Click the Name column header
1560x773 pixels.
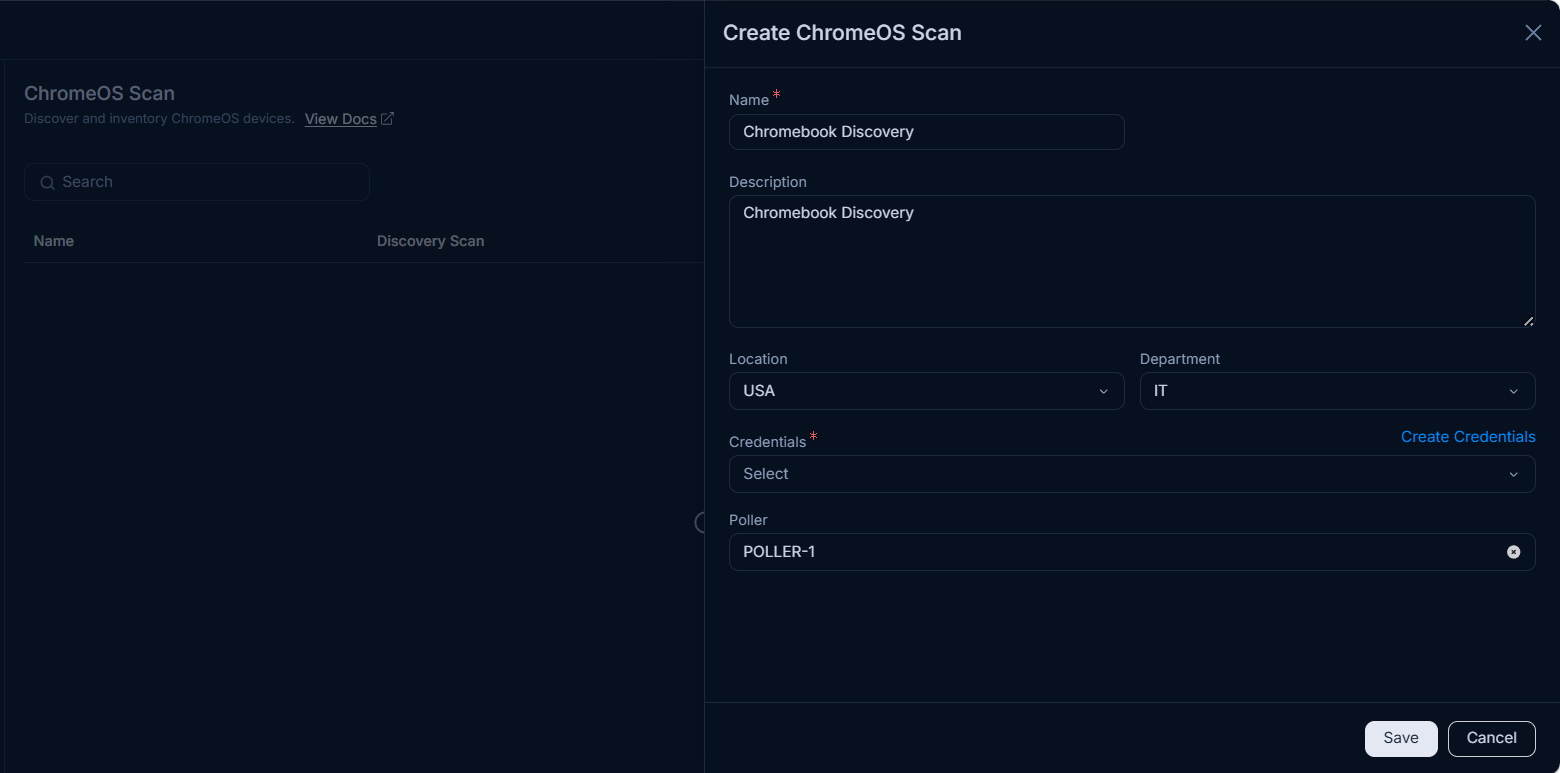pyautogui.click(x=54, y=241)
